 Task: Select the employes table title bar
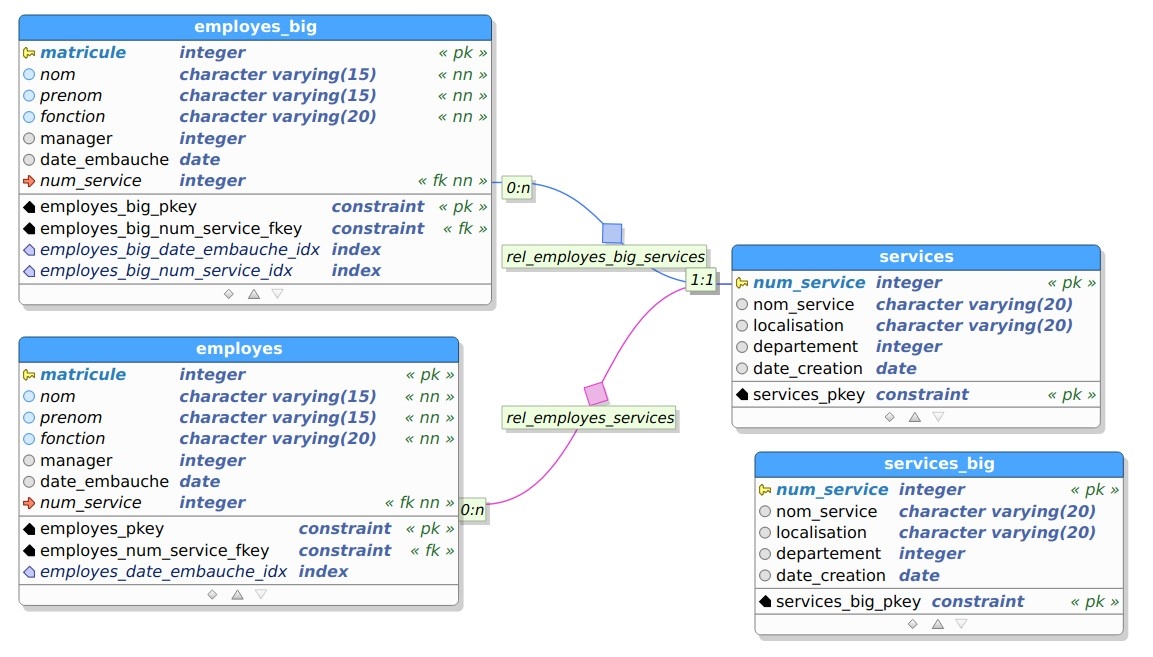point(239,349)
